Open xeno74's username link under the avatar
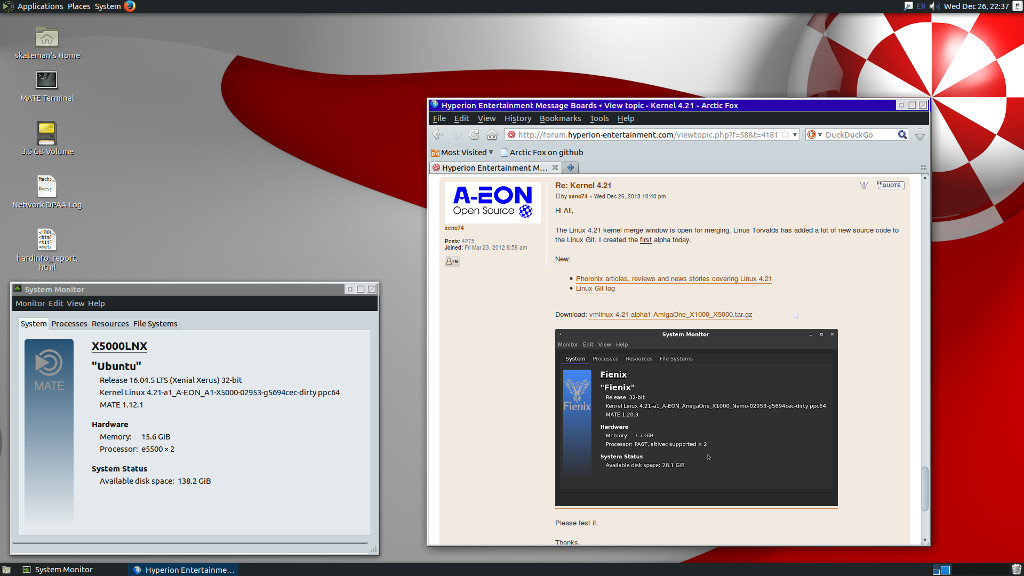The image size is (1024, 576). click(x=454, y=228)
